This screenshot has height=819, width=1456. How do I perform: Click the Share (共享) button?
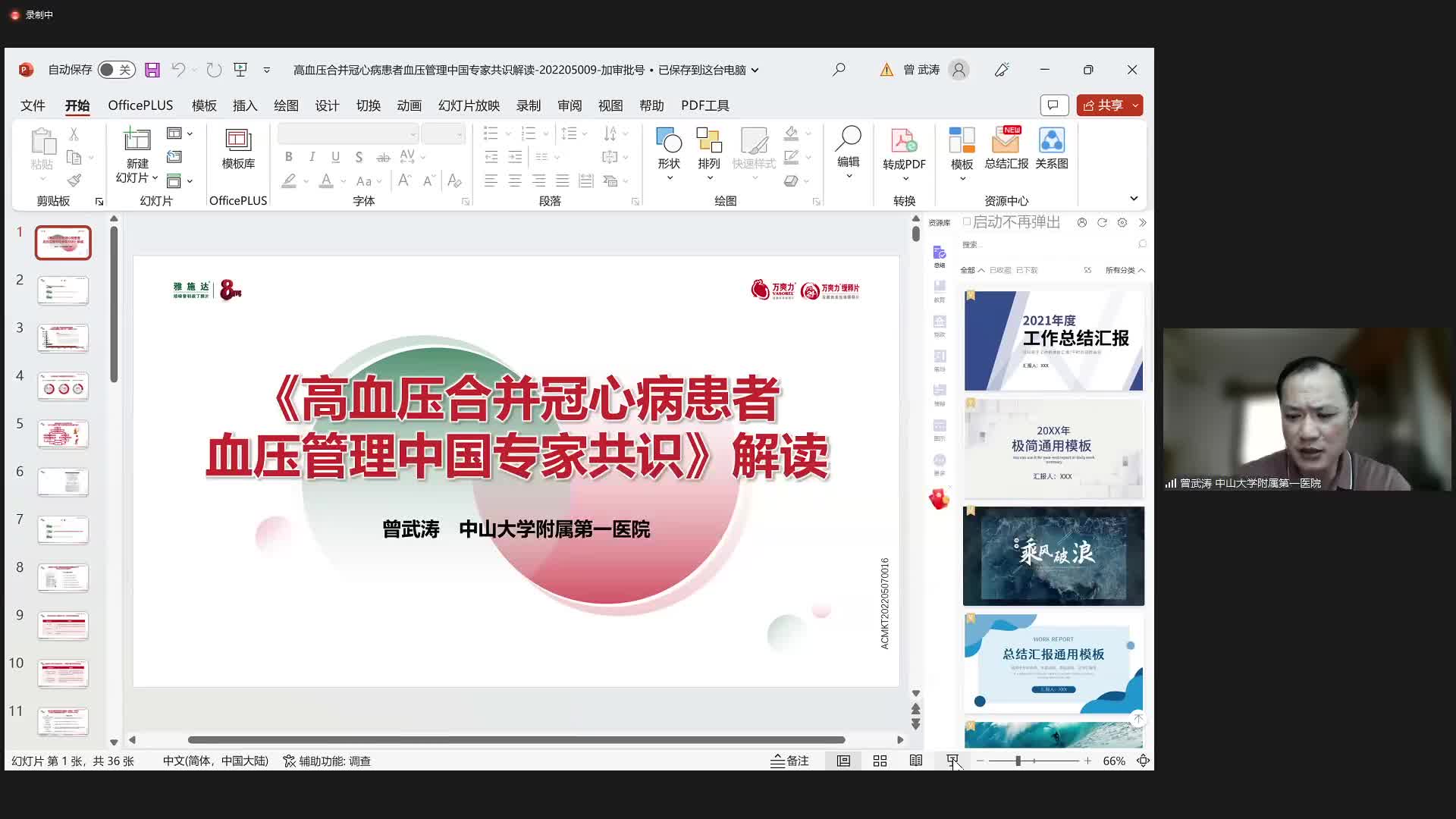click(1103, 105)
